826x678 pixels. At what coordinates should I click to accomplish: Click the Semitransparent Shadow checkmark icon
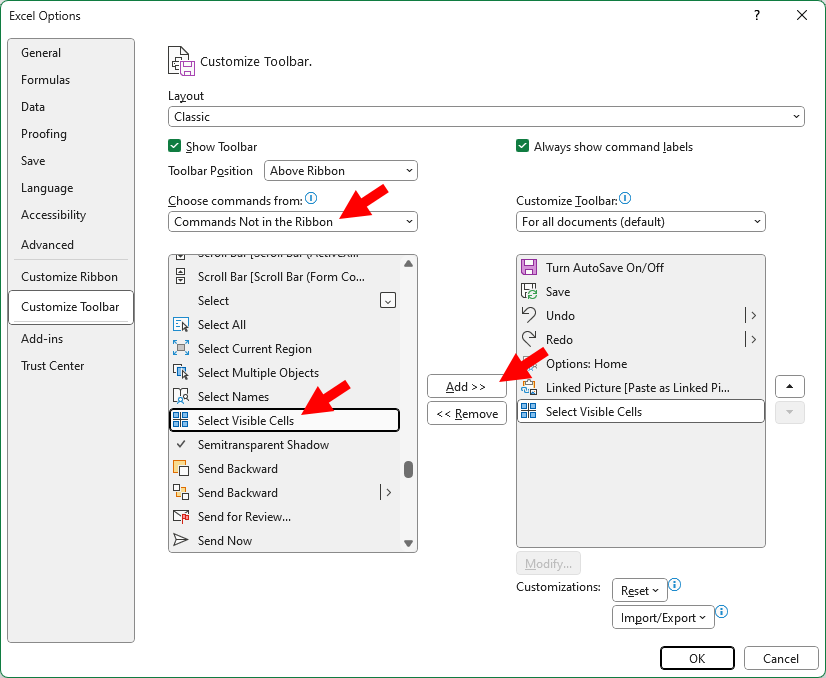coord(181,444)
